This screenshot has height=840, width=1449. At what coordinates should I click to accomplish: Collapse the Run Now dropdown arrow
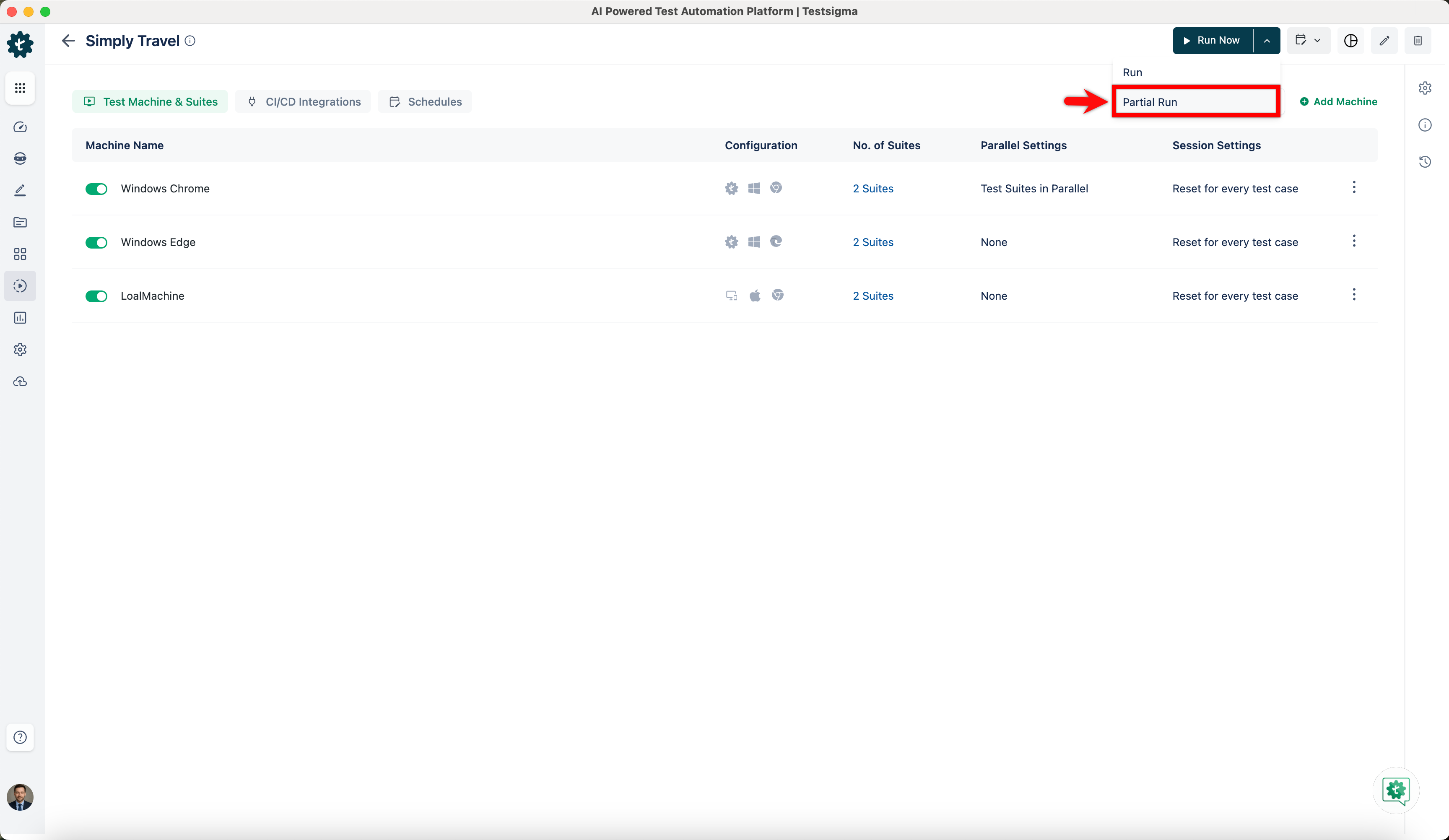[x=1266, y=41]
